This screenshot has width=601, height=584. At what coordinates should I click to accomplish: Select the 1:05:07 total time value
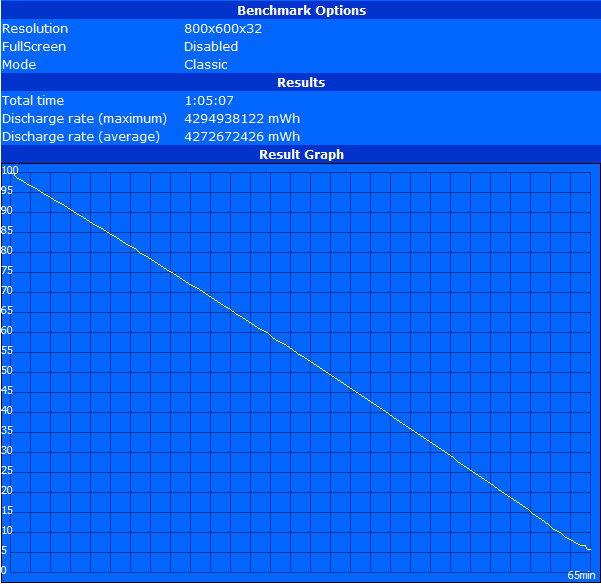click(209, 101)
